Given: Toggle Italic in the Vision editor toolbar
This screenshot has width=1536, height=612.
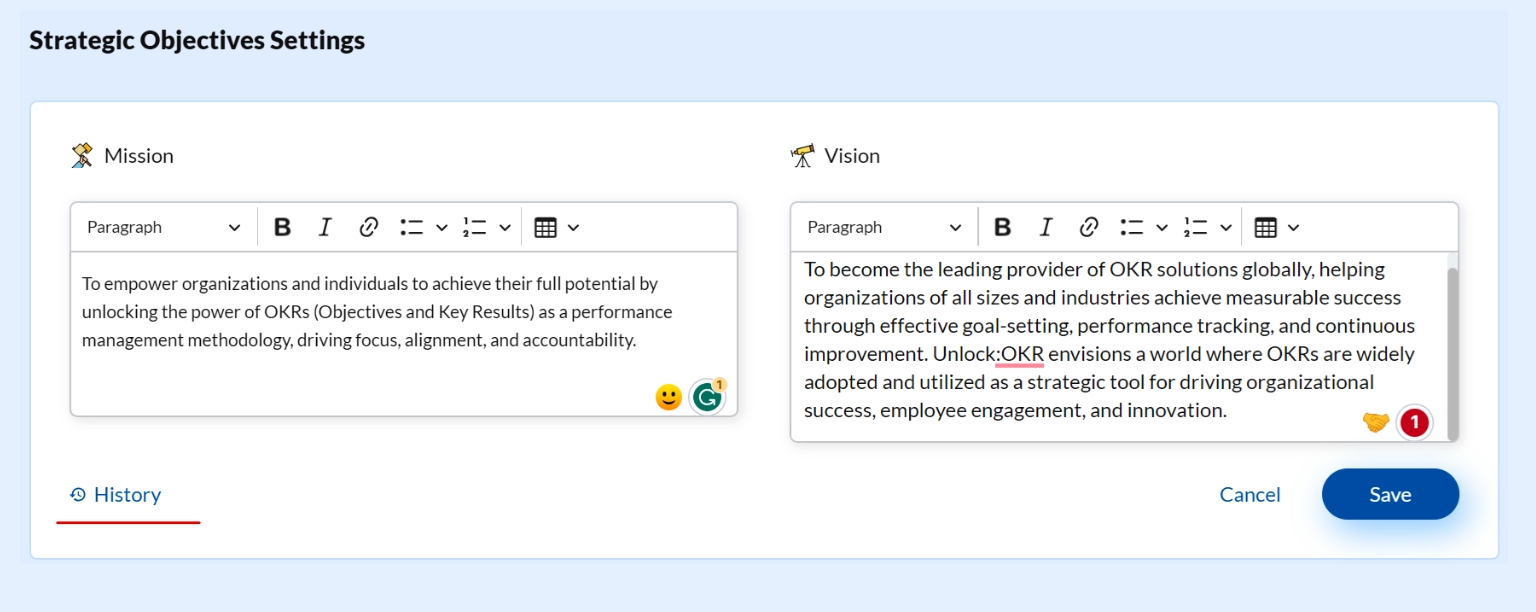Looking at the screenshot, I should (1045, 227).
